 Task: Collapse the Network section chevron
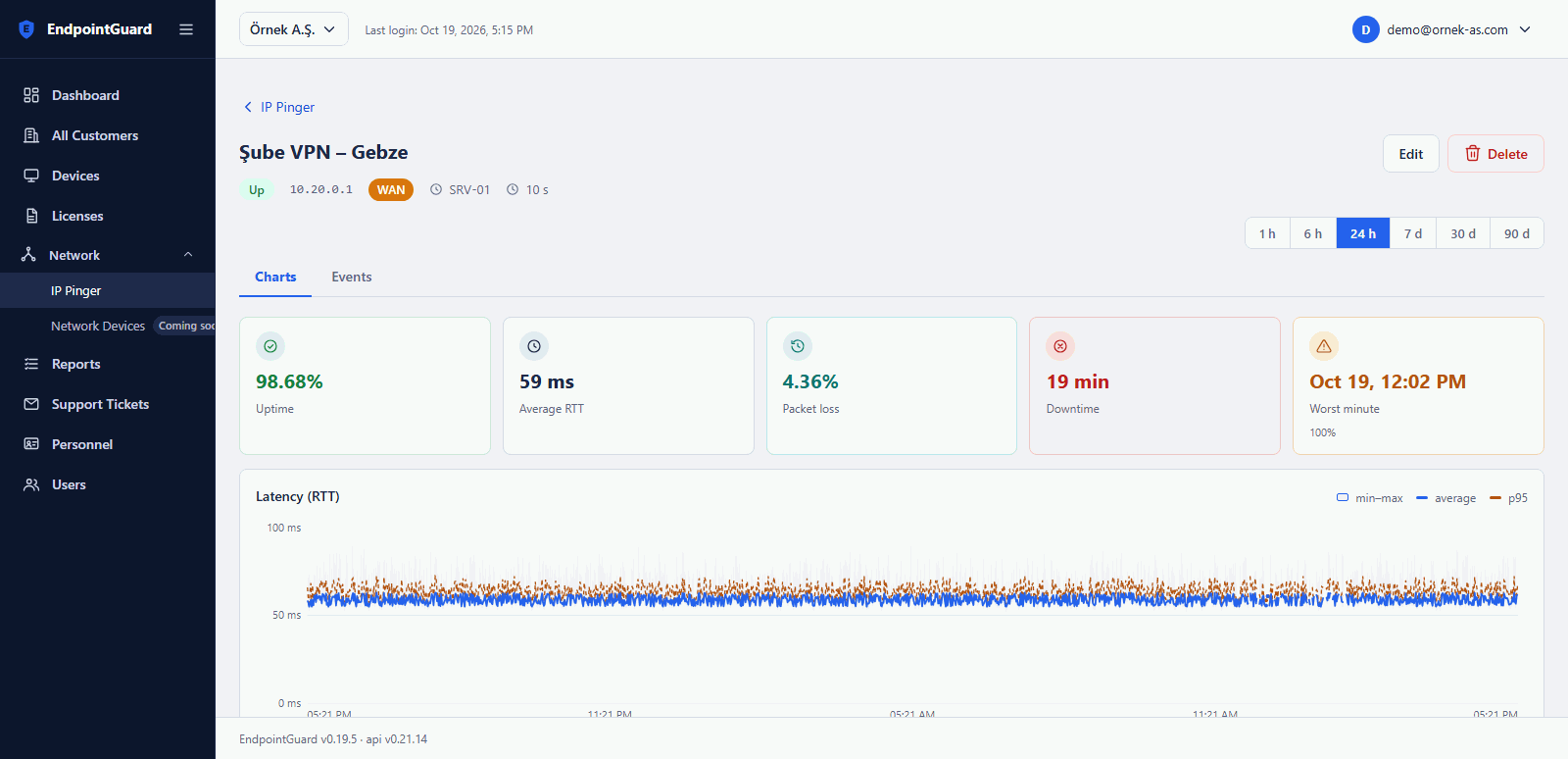[188, 255]
